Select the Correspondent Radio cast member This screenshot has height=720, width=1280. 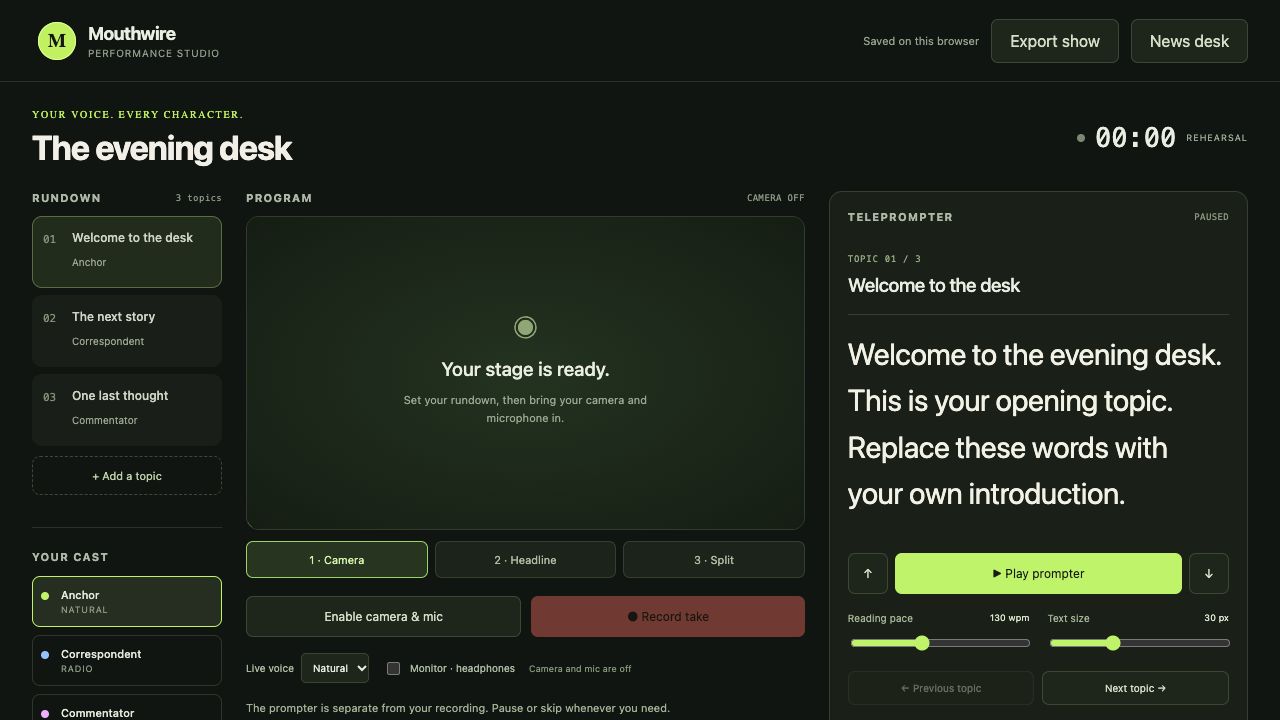coord(127,660)
